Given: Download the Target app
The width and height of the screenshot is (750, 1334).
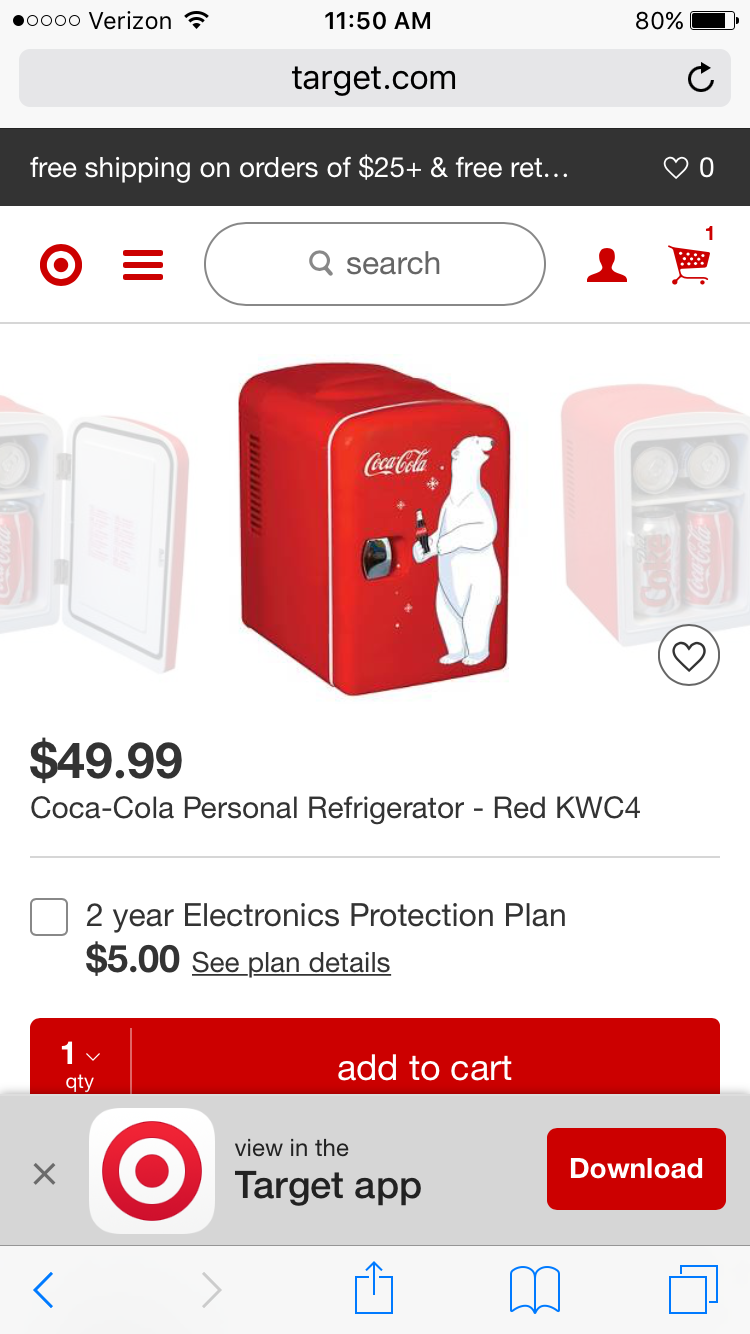Looking at the screenshot, I should point(636,1169).
